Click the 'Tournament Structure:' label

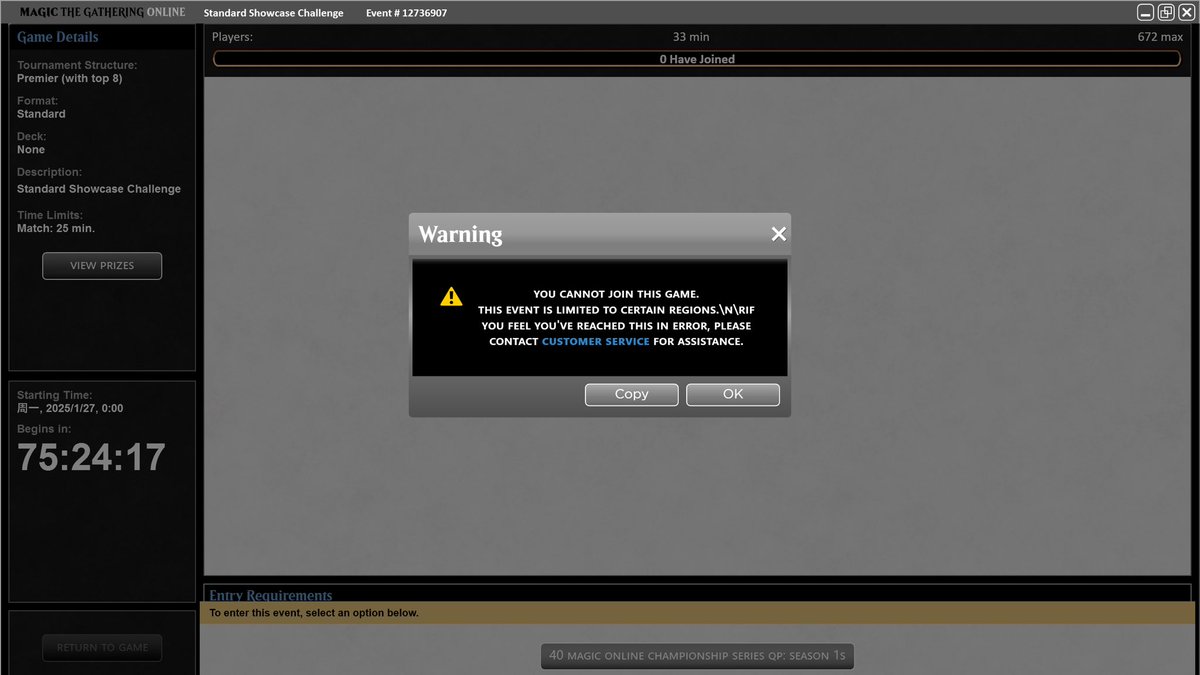point(77,65)
